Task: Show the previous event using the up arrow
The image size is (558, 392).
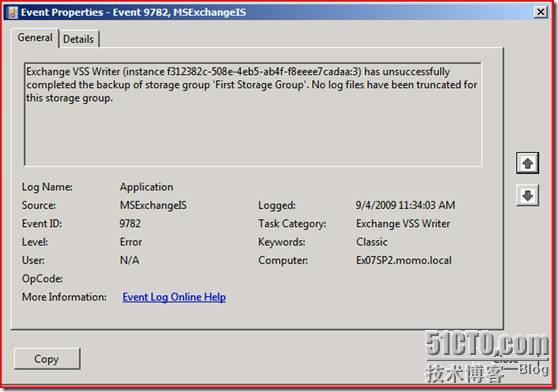Action: pos(527,163)
